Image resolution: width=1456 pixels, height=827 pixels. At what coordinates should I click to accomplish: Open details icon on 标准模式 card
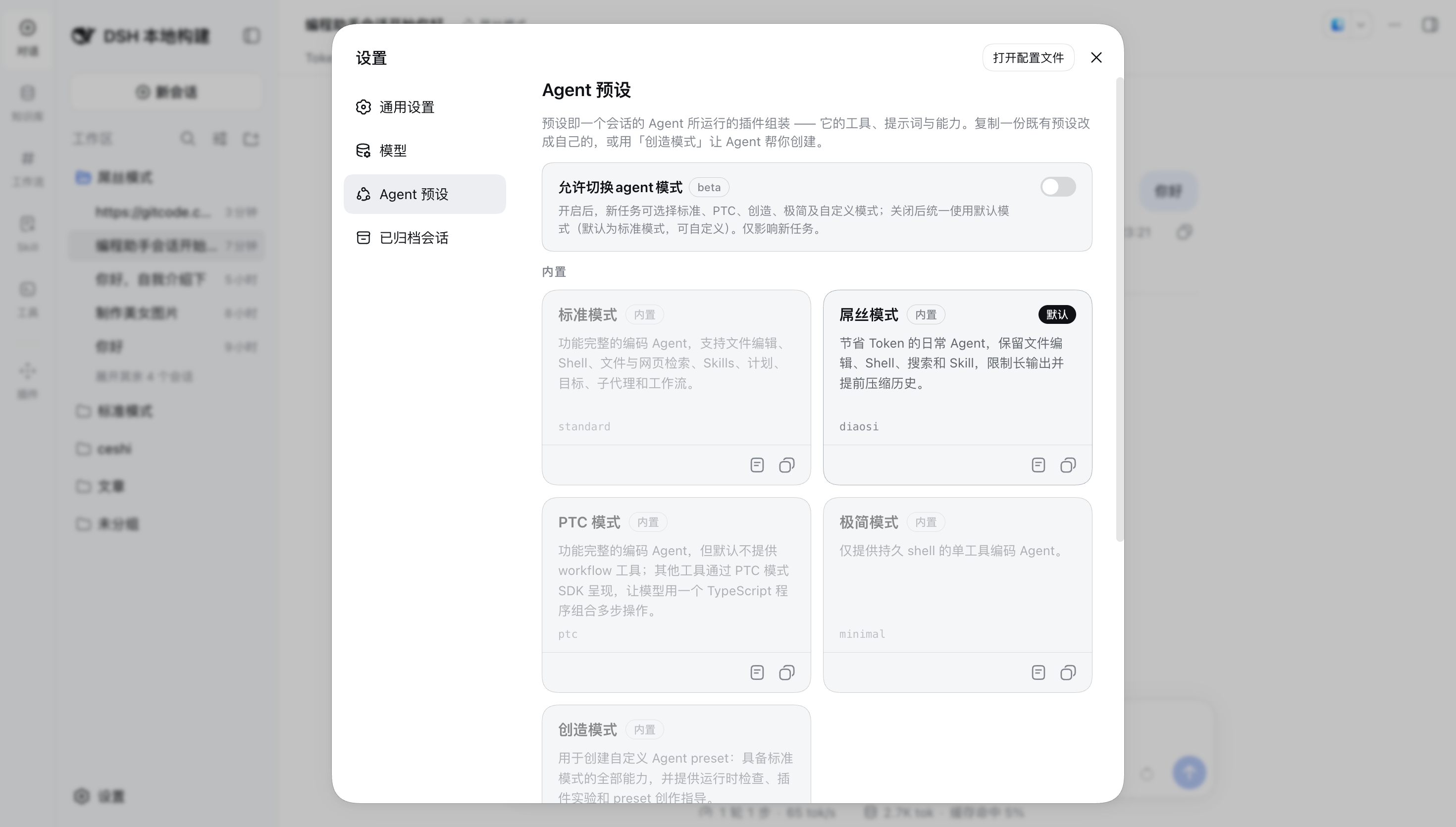[x=757, y=465]
